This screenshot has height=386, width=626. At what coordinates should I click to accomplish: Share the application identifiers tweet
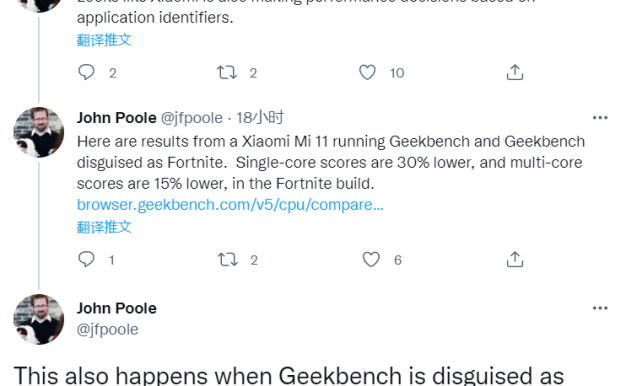[x=515, y=72]
